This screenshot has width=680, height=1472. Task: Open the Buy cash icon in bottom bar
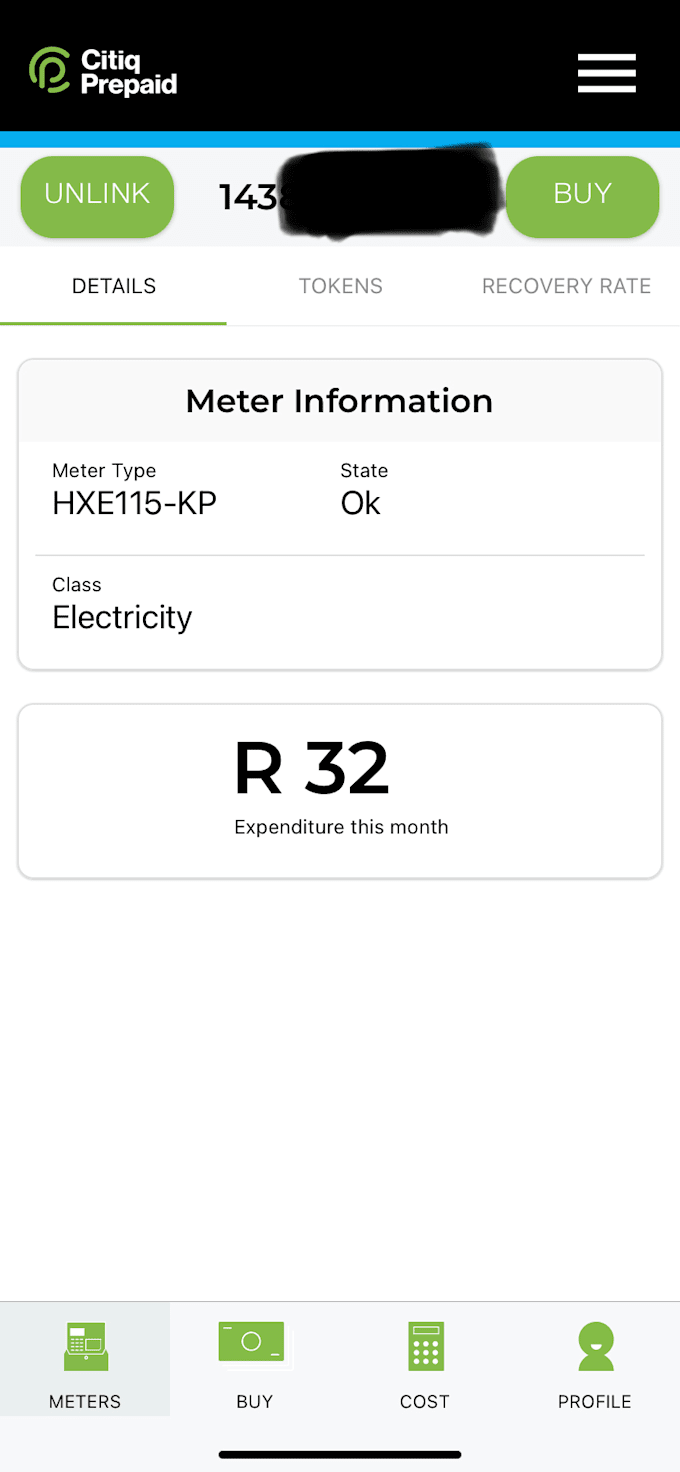(254, 1342)
